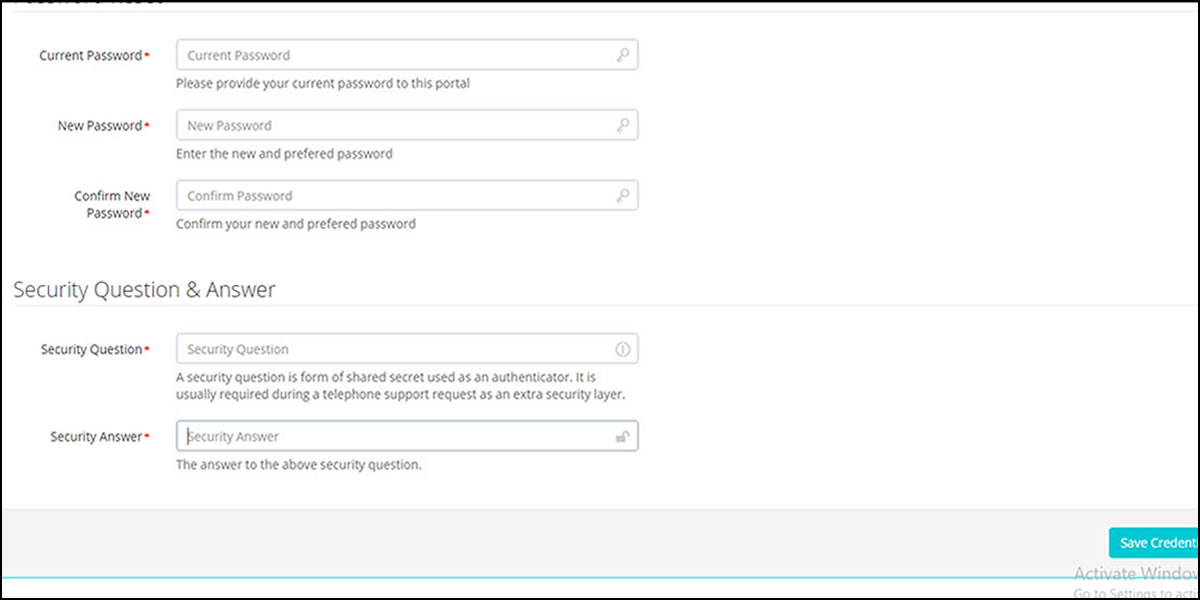Click the info icon in Security Question field
Screen dimensions: 1200x600
coord(622,350)
